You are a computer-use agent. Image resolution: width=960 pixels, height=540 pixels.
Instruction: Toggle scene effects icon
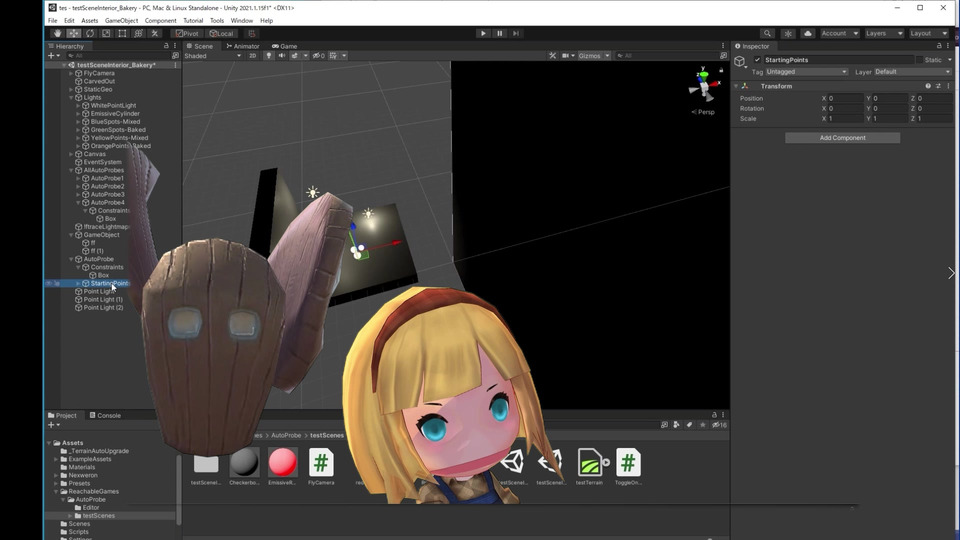coord(294,55)
